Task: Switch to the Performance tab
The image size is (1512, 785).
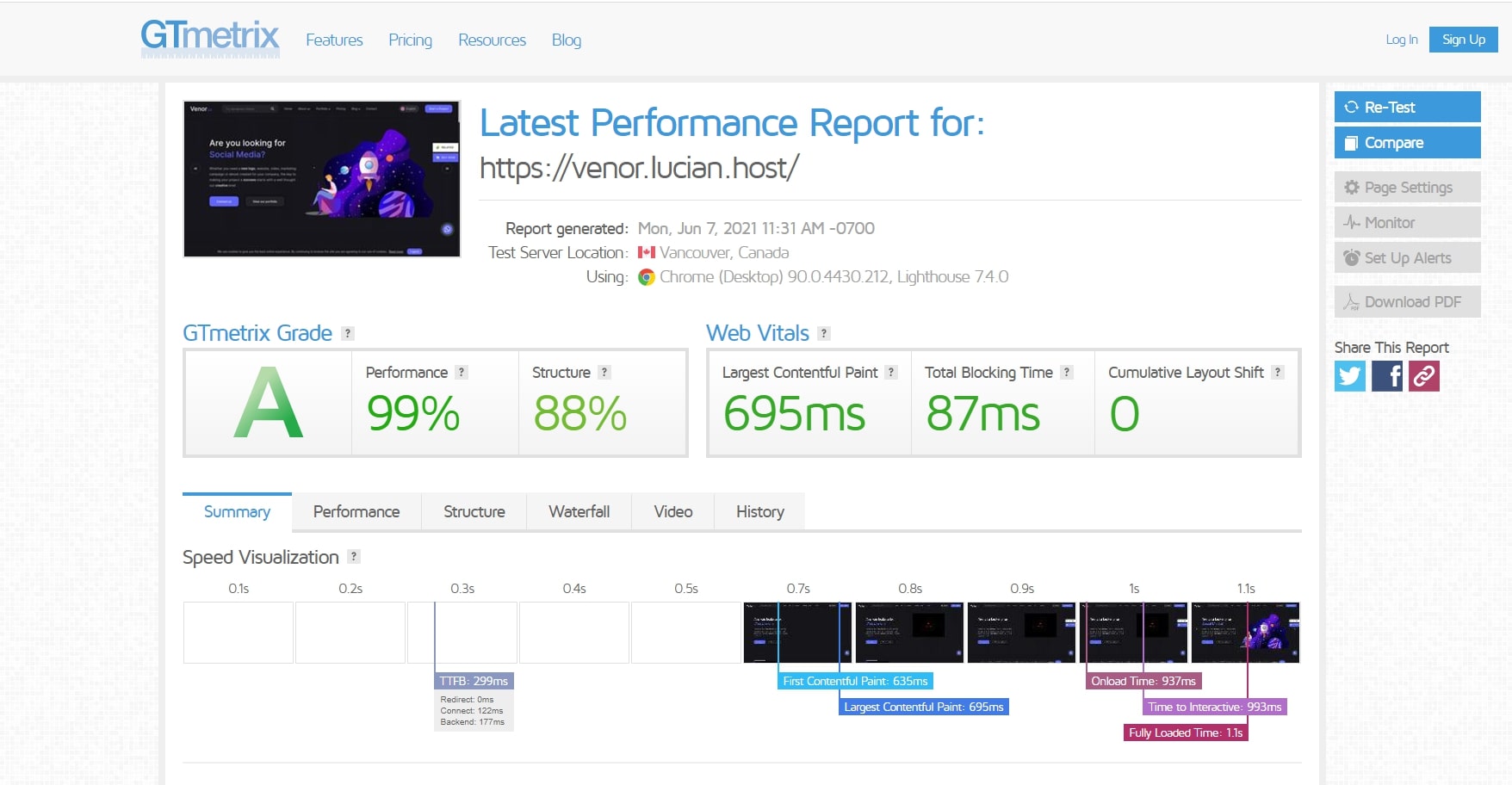Action: point(356,511)
